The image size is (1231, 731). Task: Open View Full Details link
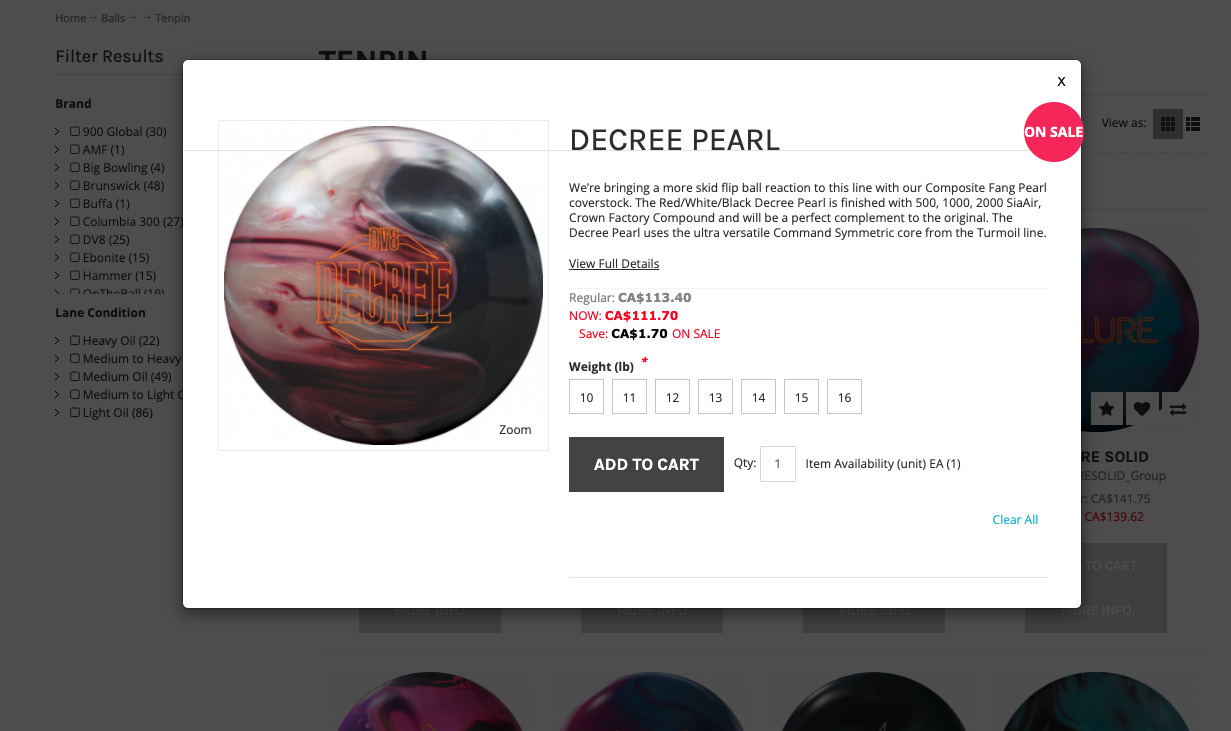coord(614,264)
